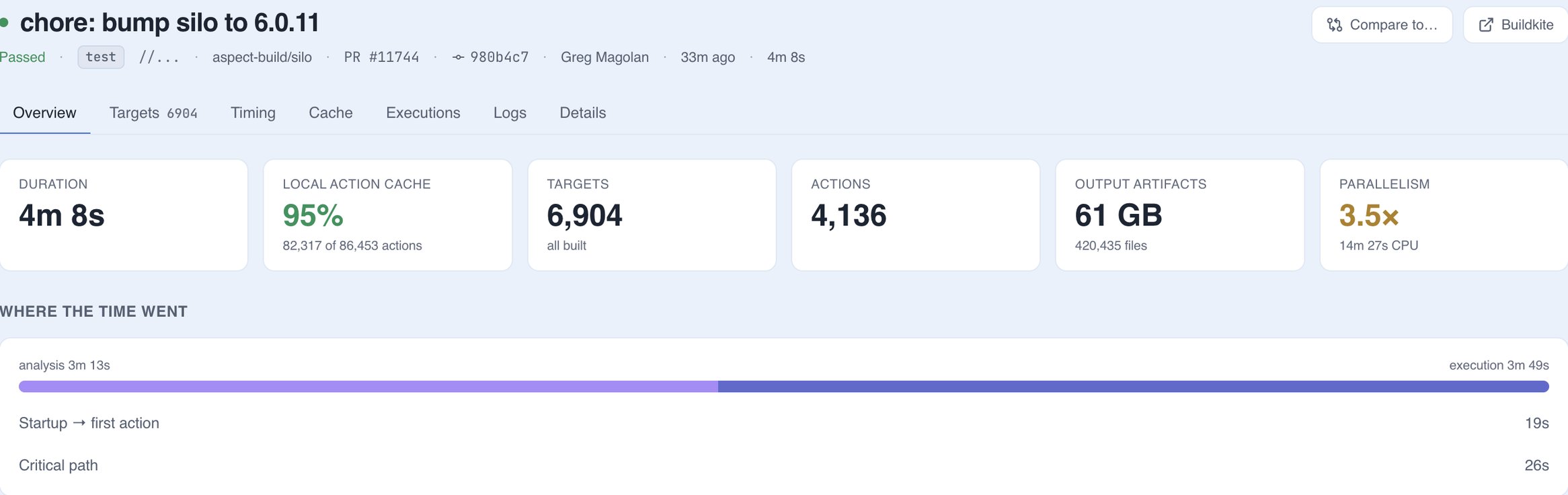Click the '33m ago' timestamp
1568x495 pixels.
[x=707, y=57]
